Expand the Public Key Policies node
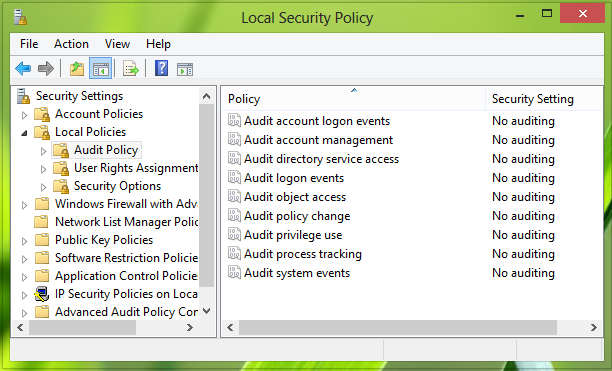Viewport: 612px width, 371px height. (24, 241)
